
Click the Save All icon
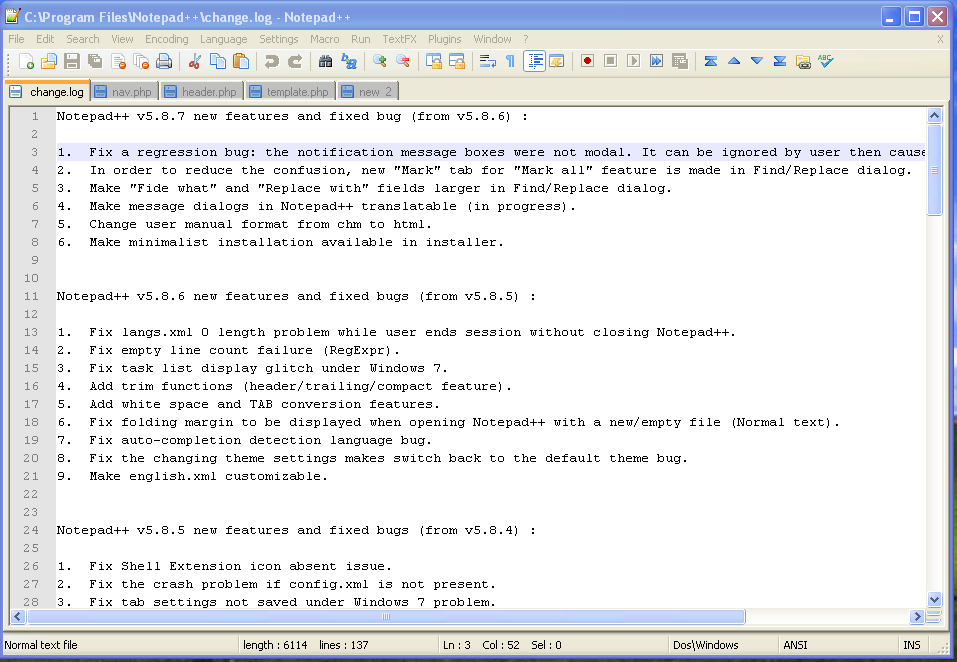95,61
